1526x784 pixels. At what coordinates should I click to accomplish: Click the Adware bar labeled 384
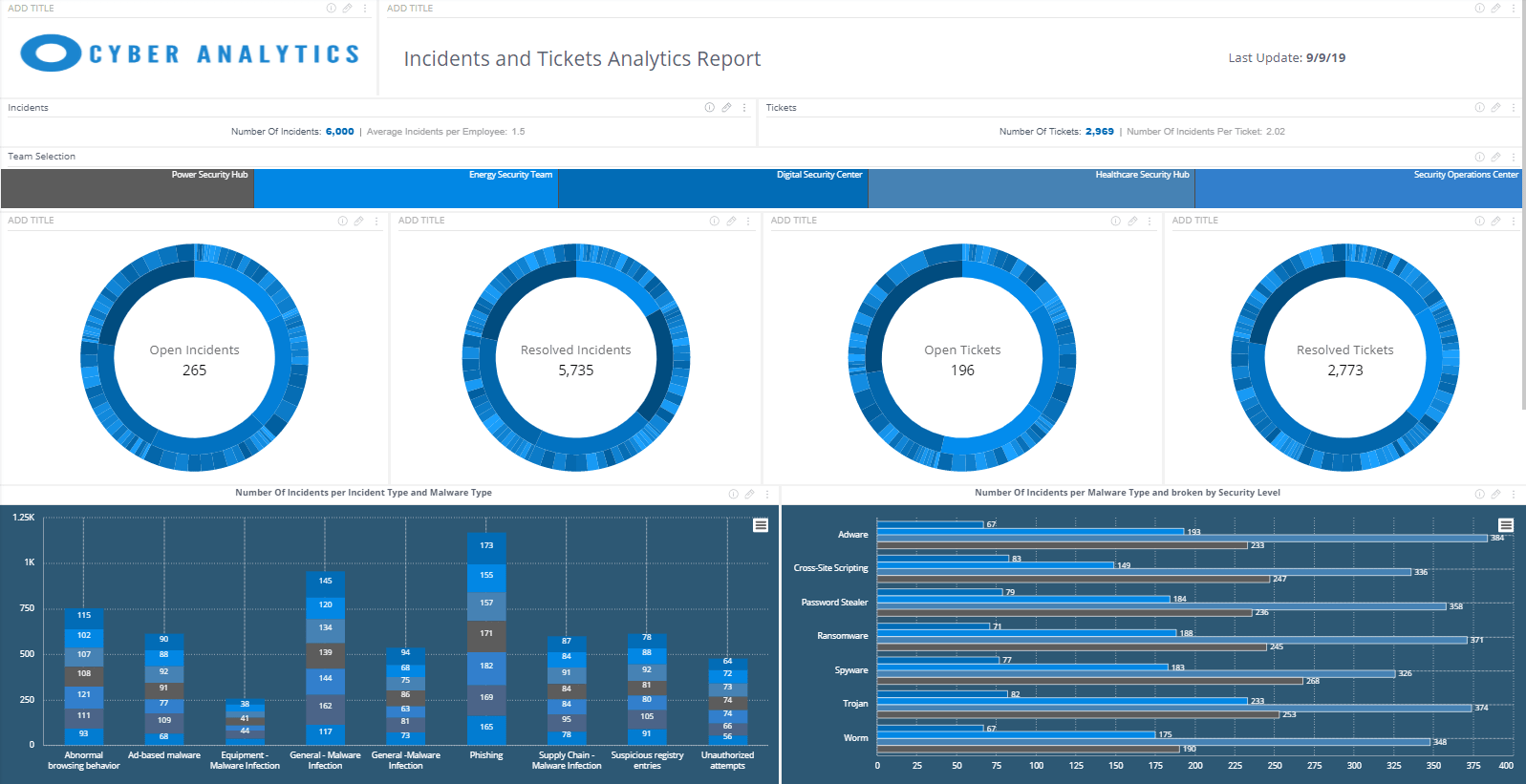point(1182,538)
